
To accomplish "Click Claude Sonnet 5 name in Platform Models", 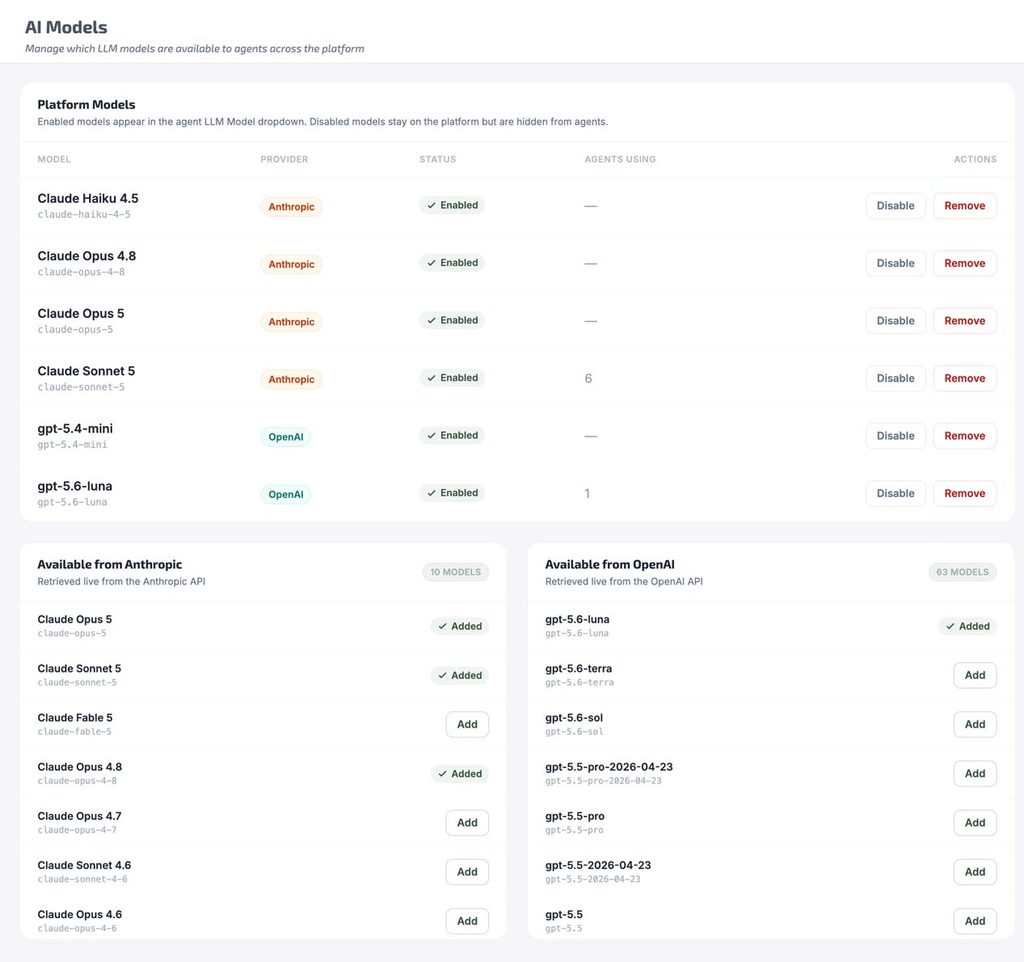I will (x=86, y=371).
